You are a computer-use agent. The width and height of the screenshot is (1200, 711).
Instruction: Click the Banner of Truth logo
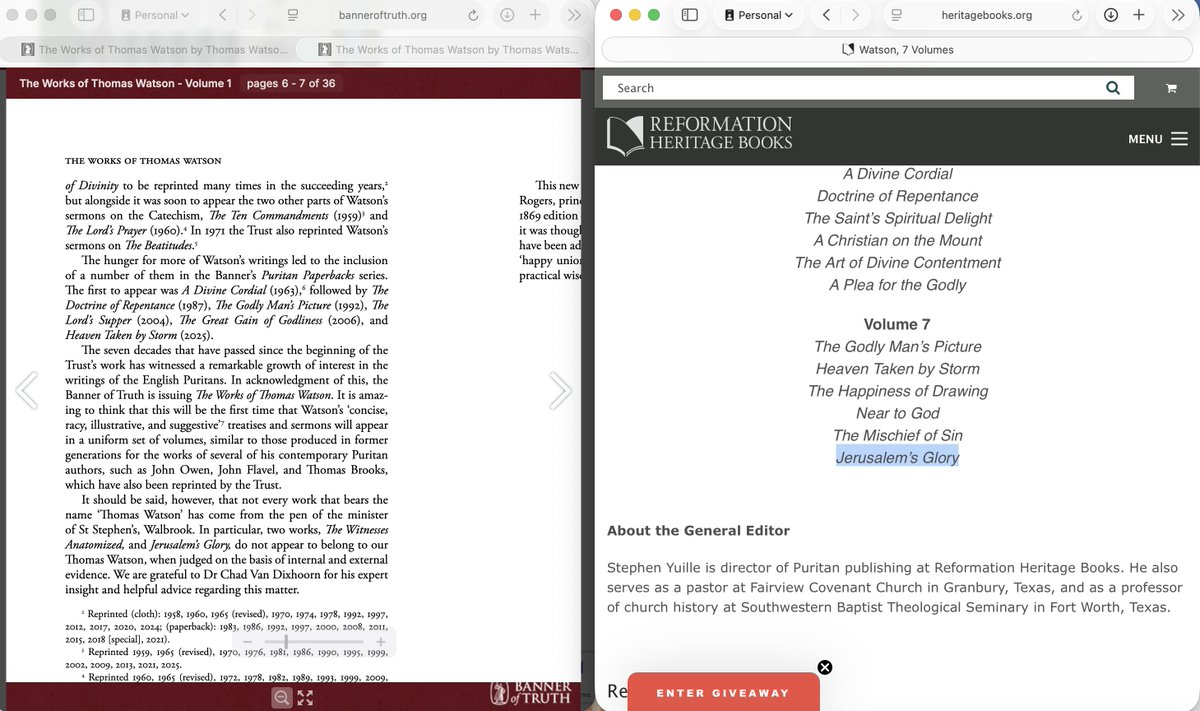click(530, 693)
